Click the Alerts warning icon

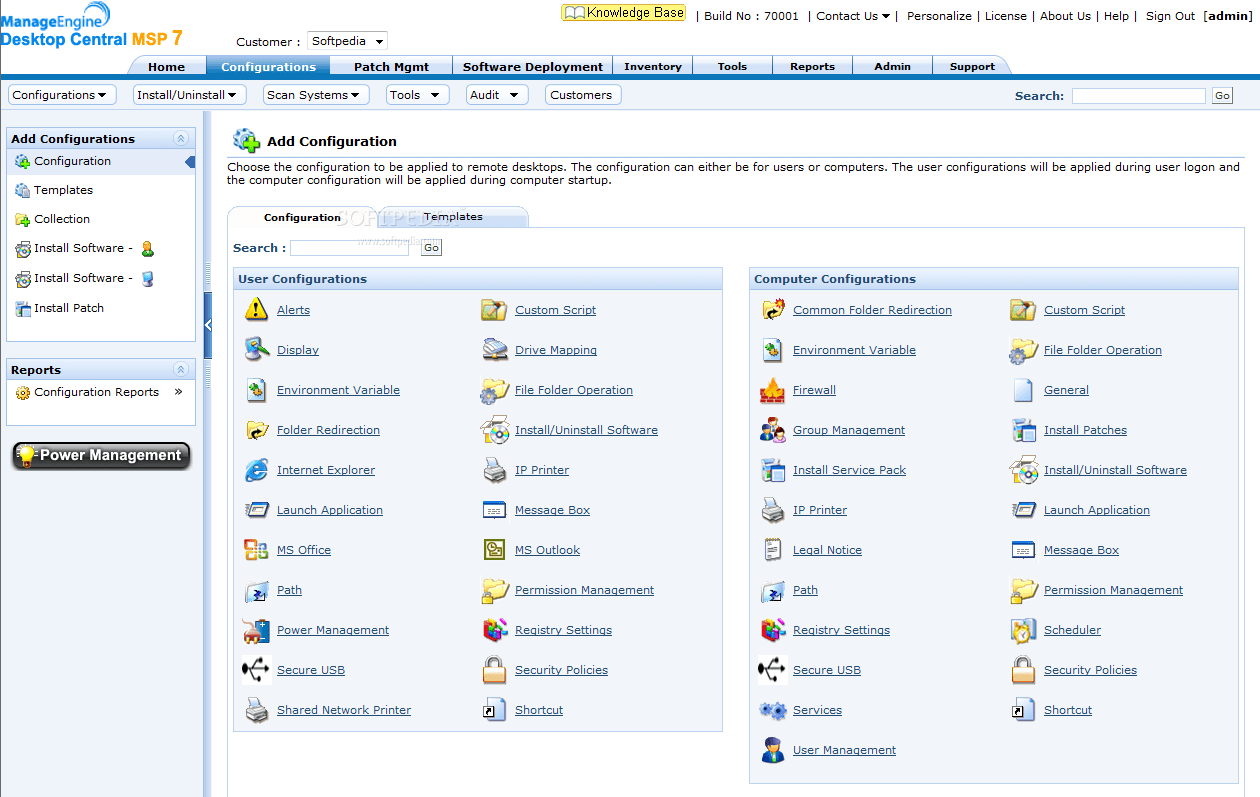pos(256,310)
